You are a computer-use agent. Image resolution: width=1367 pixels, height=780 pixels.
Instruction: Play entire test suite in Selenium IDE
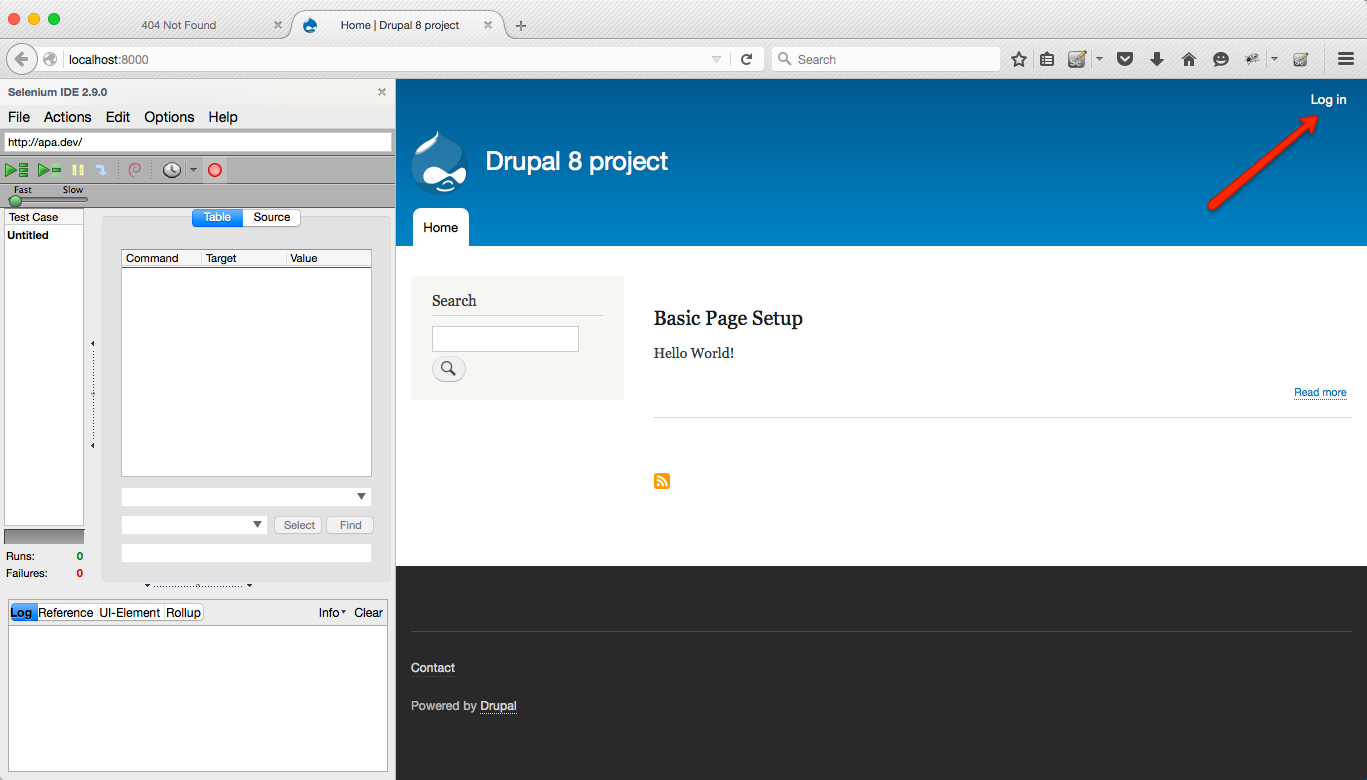16,170
